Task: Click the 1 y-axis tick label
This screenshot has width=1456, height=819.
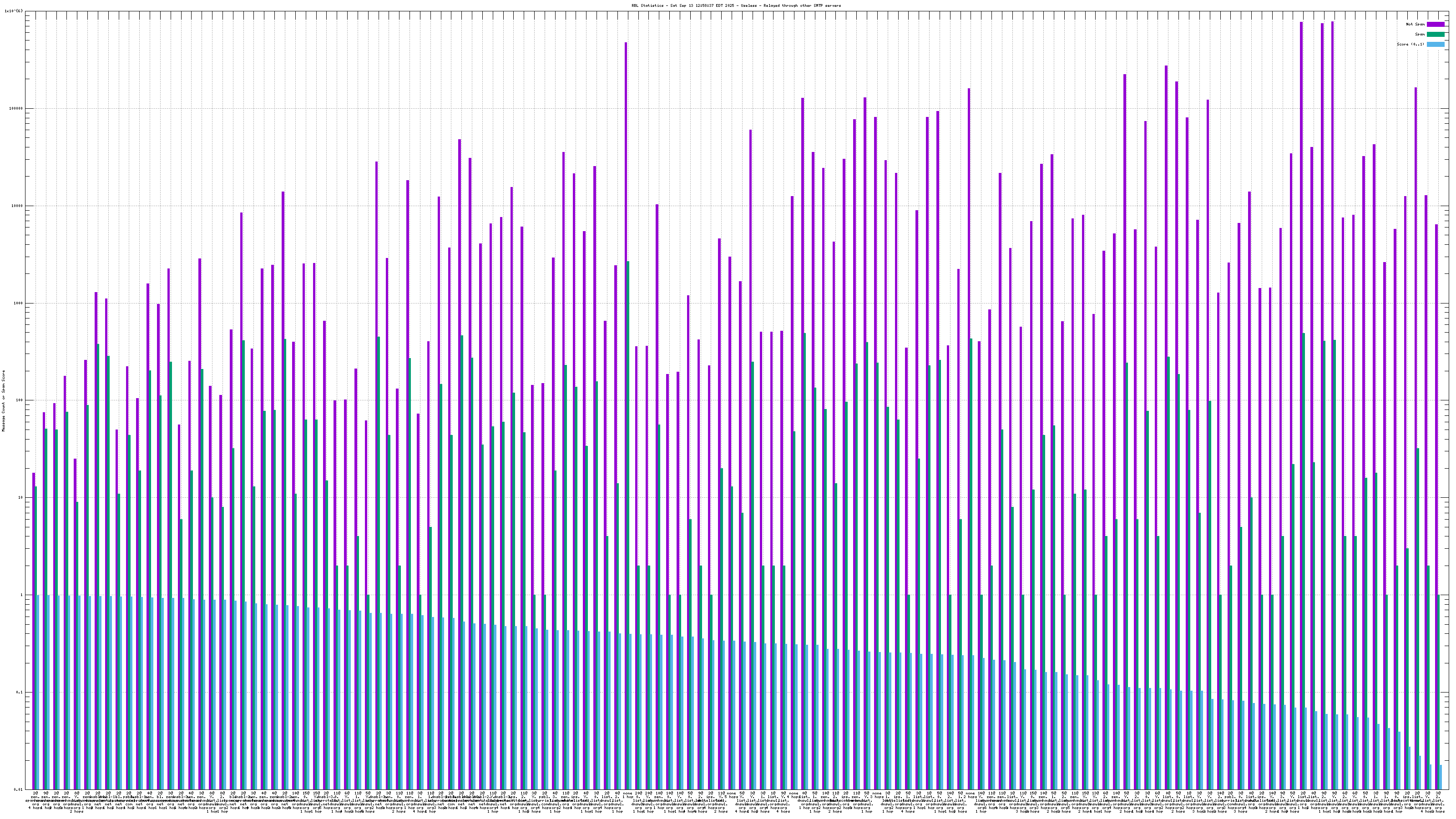Action: tap(22, 595)
